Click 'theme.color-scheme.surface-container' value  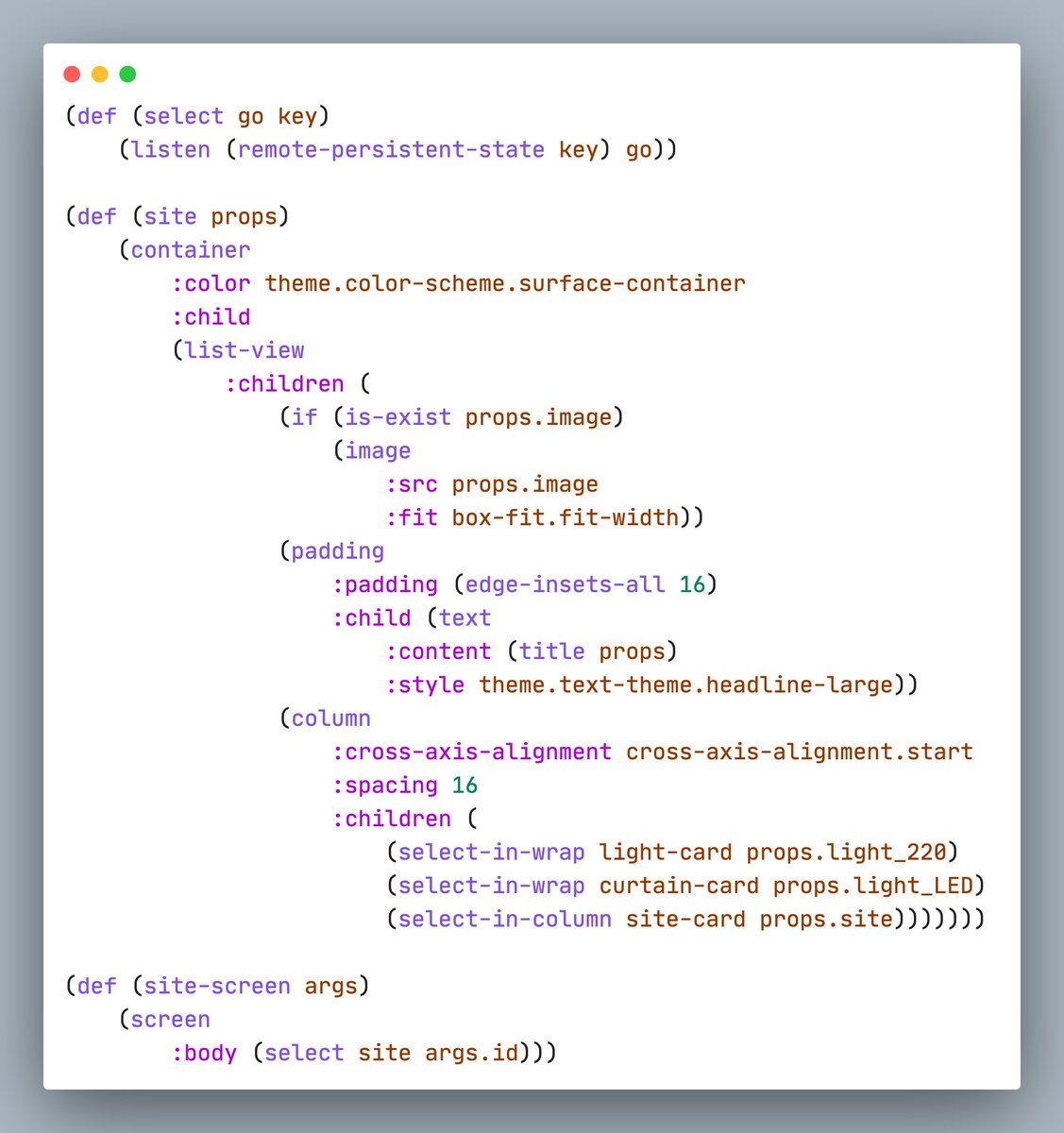[505, 283]
